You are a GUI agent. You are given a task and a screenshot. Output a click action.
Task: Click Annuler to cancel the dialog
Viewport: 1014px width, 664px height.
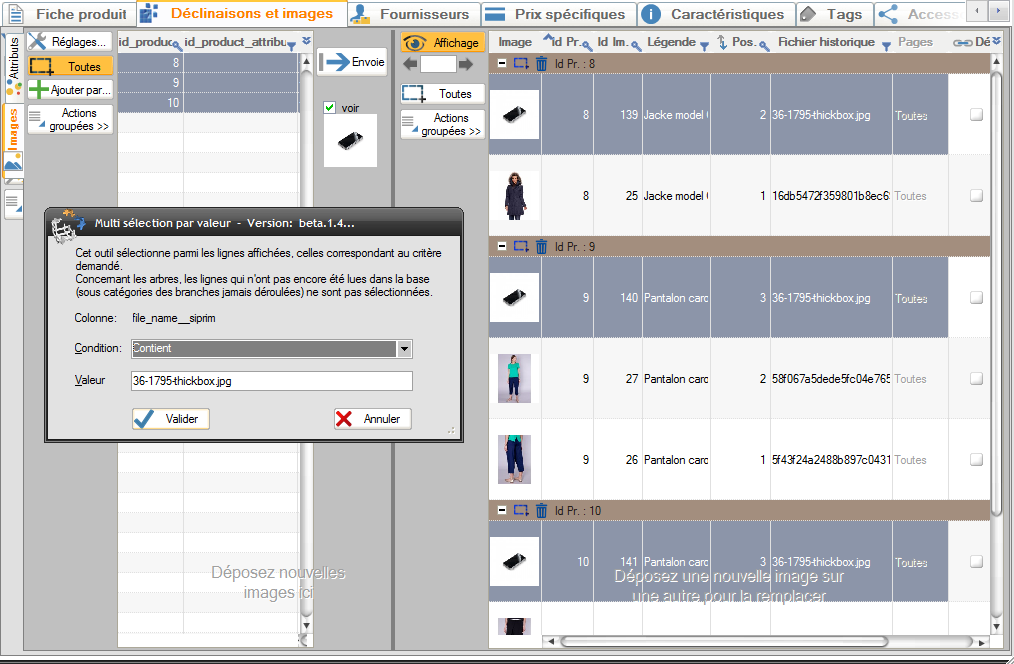pyautogui.click(x=372, y=419)
